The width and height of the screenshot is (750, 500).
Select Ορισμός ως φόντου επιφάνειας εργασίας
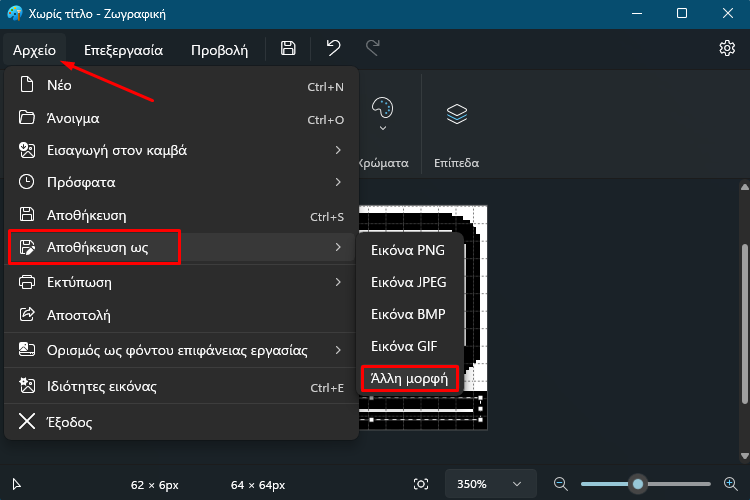pos(181,350)
